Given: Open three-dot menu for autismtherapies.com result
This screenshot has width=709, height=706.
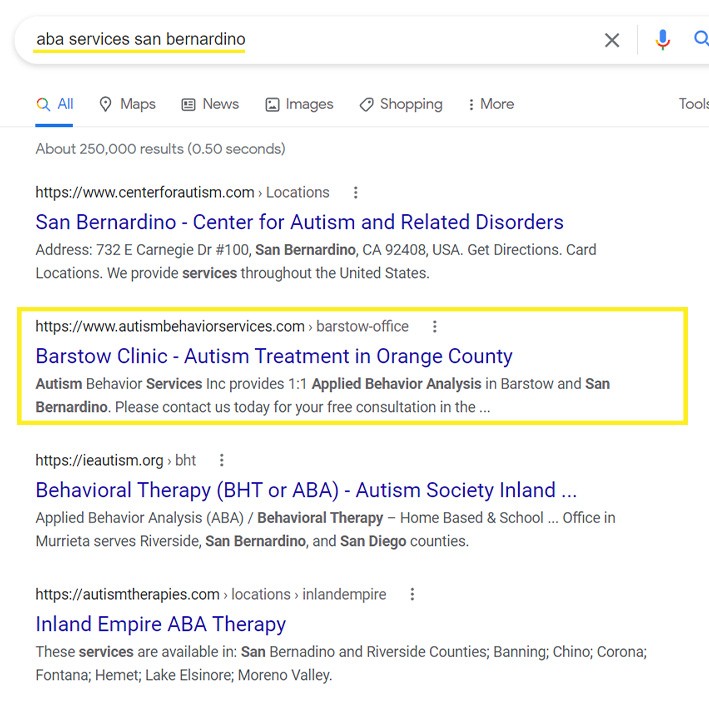Looking at the screenshot, I should click(x=412, y=594).
